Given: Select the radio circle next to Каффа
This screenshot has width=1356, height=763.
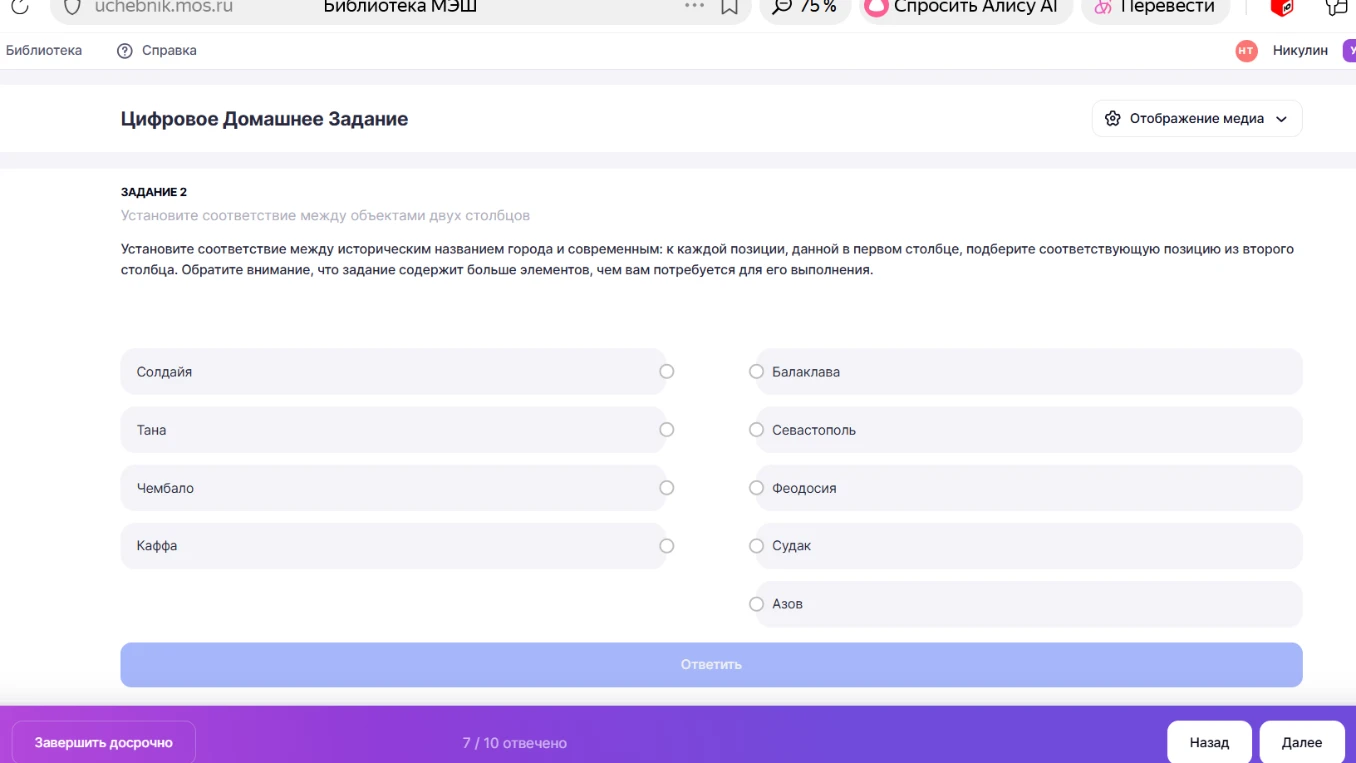Looking at the screenshot, I should click(x=667, y=546).
